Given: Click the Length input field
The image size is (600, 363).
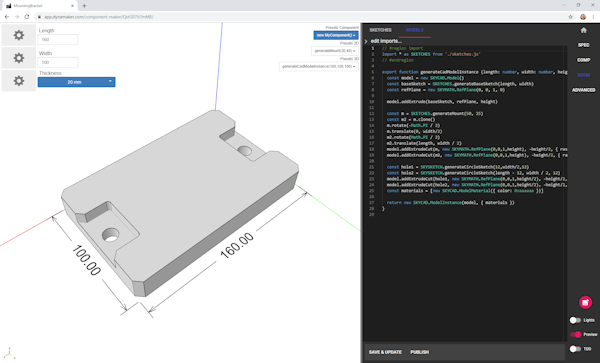Looking at the screenshot, I should (58, 39).
